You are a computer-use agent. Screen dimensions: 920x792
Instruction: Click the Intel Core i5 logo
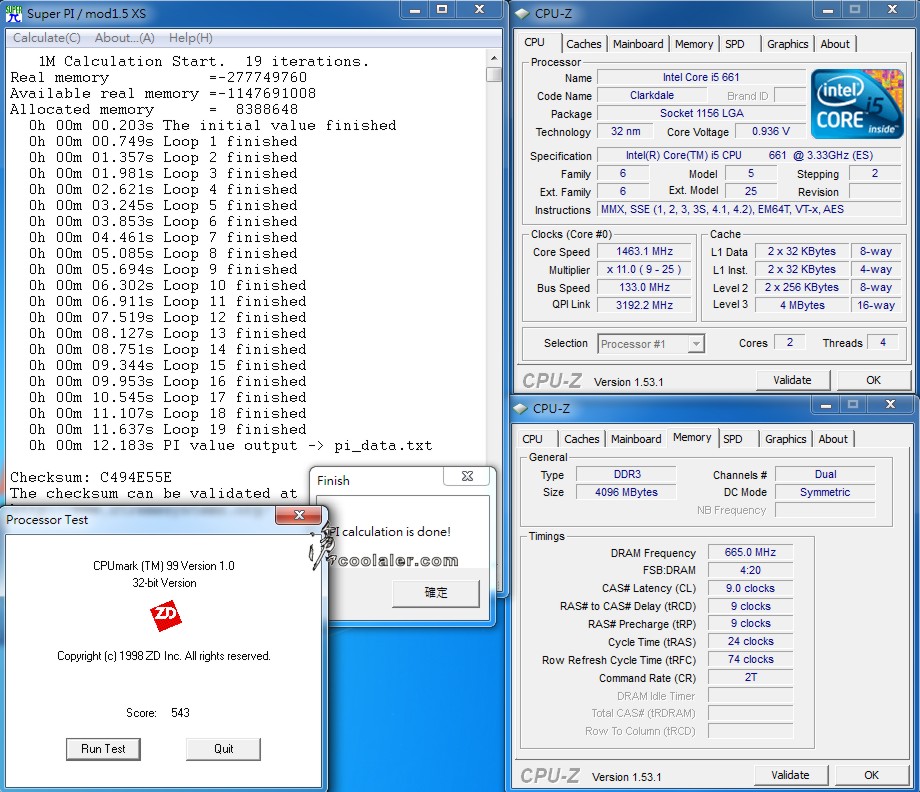click(857, 104)
